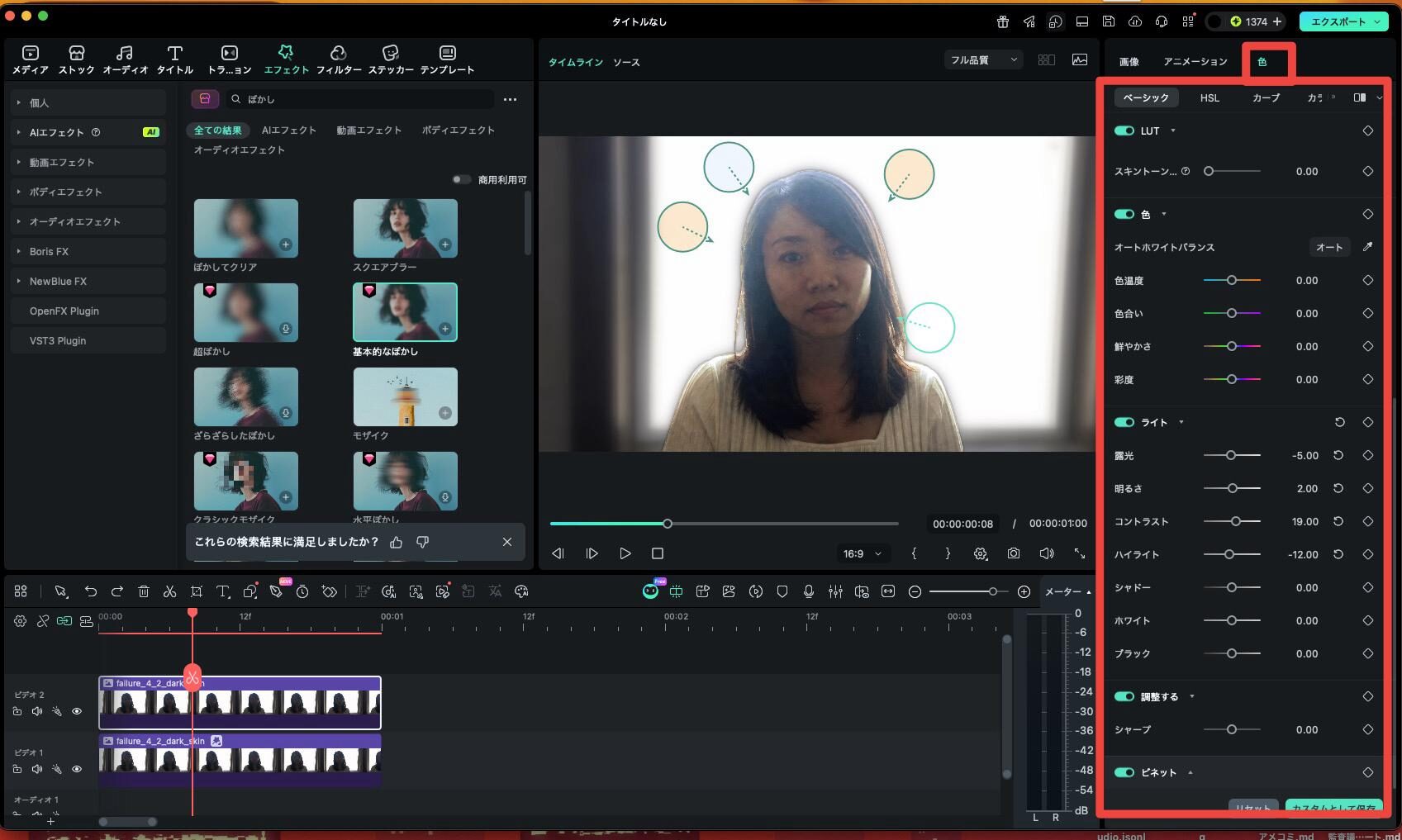This screenshot has width=1402, height=840.
Task: Select the モザイク effect thumbnail
Action: (405, 397)
